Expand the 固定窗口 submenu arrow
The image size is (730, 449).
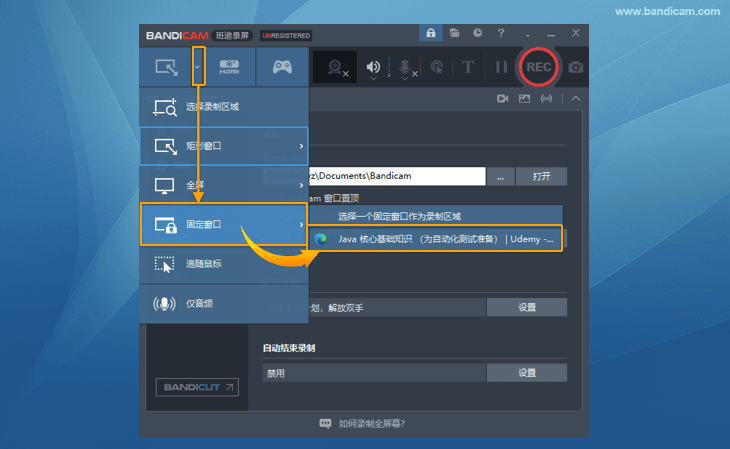click(x=301, y=224)
